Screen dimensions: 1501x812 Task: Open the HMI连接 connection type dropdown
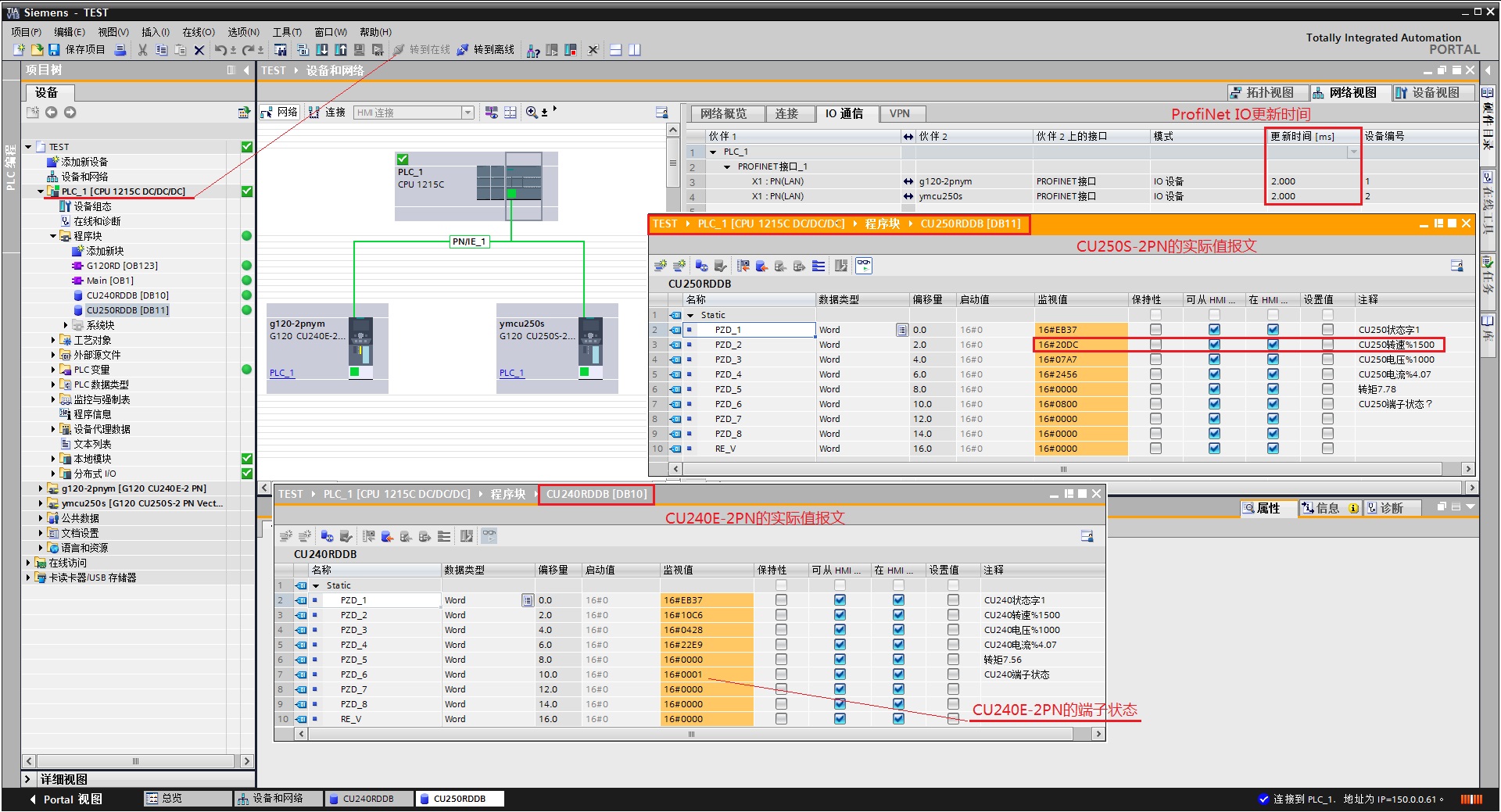(x=467, y=113)
